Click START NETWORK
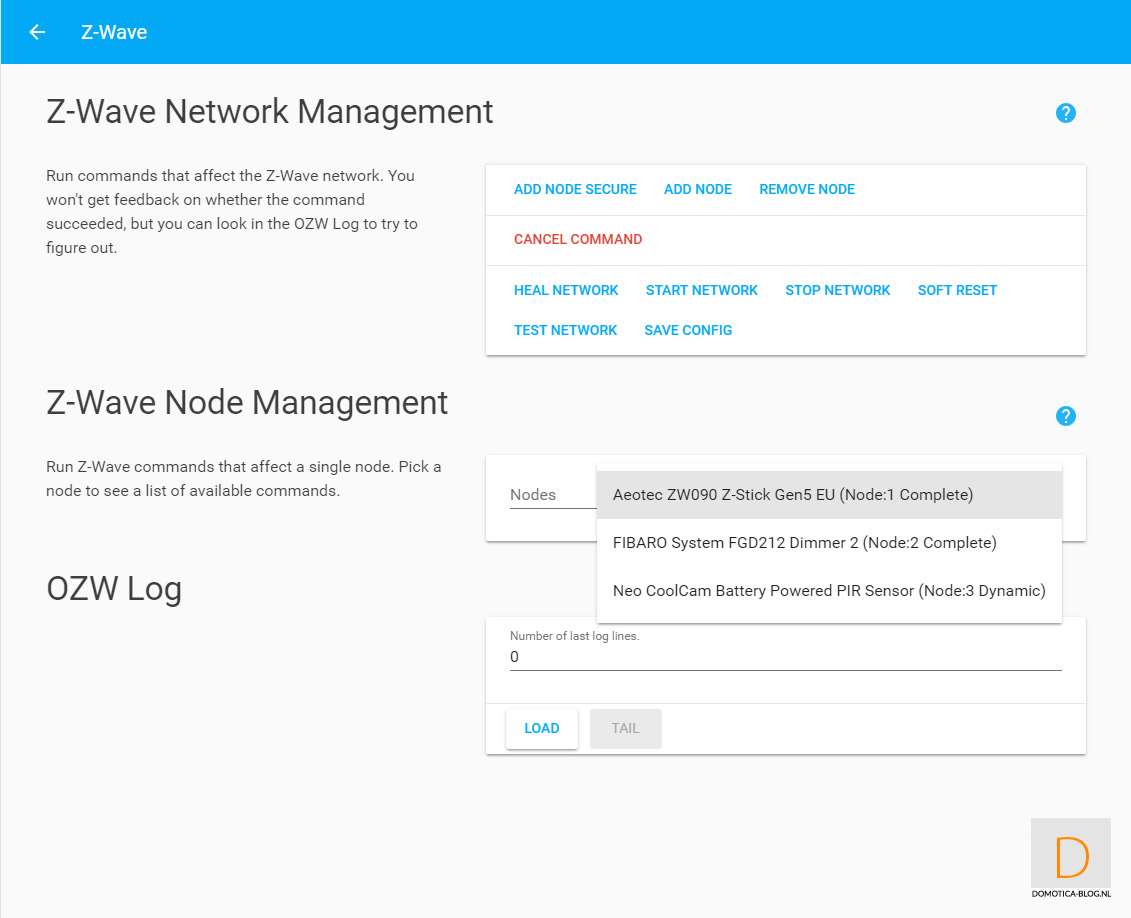Image resolution: width=1131 pixels, height=918 pixels. 702,290
